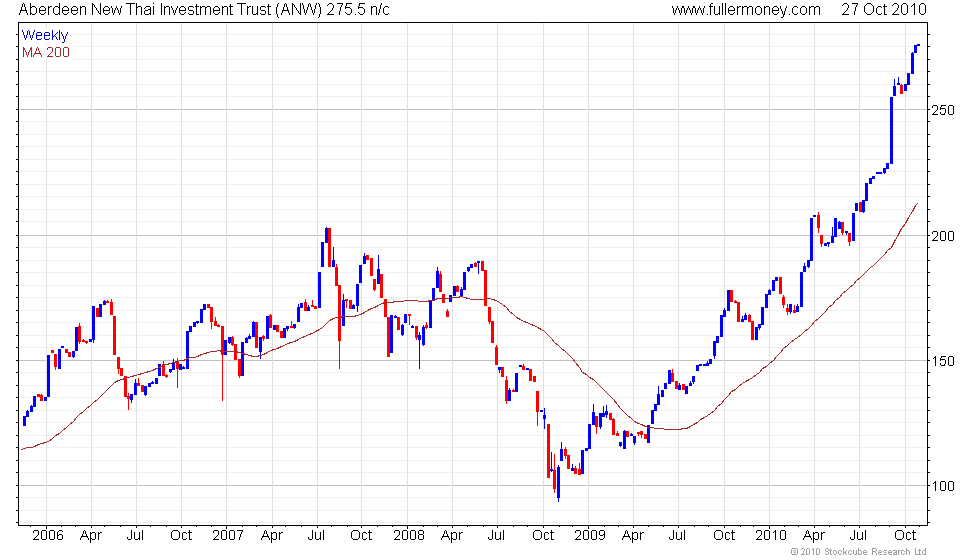The image size is (980, 560).
Task: Click the 2006 year label on the time axis
Action: tap(48, 535)
